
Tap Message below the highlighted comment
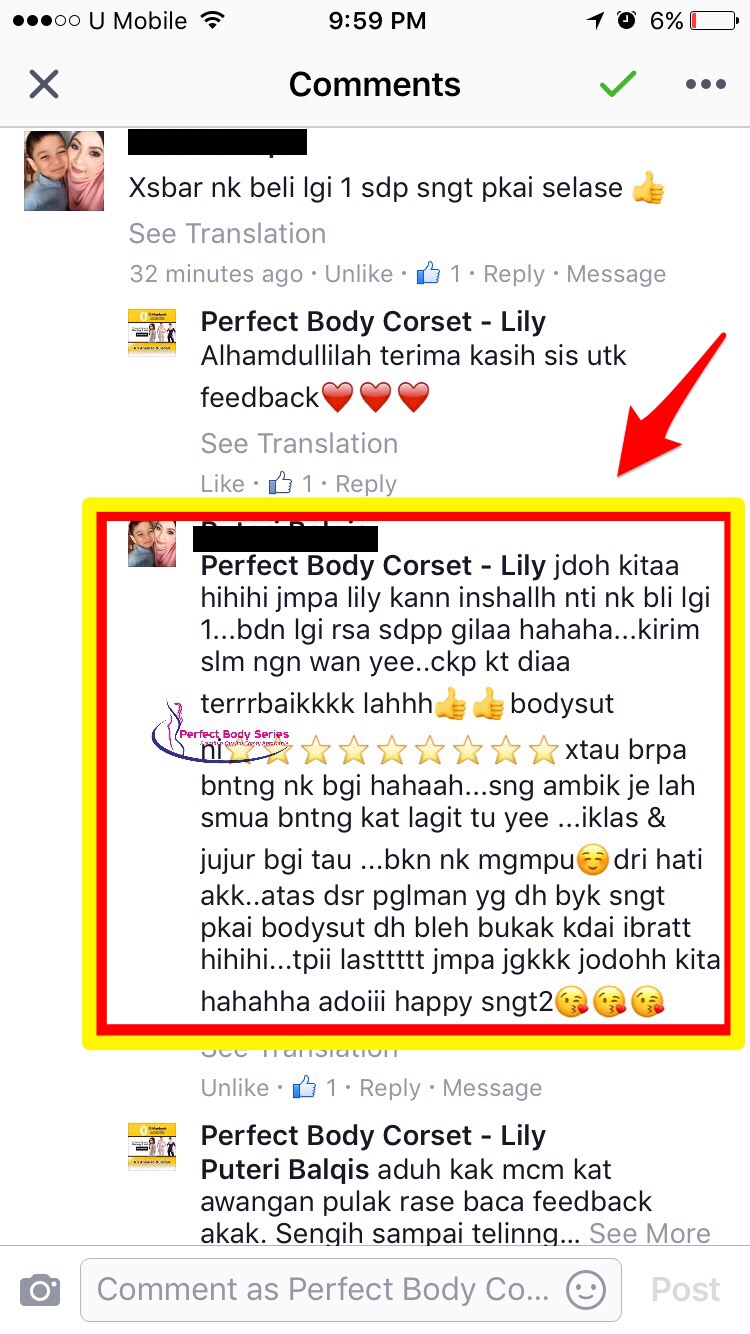pos(492,1088)
